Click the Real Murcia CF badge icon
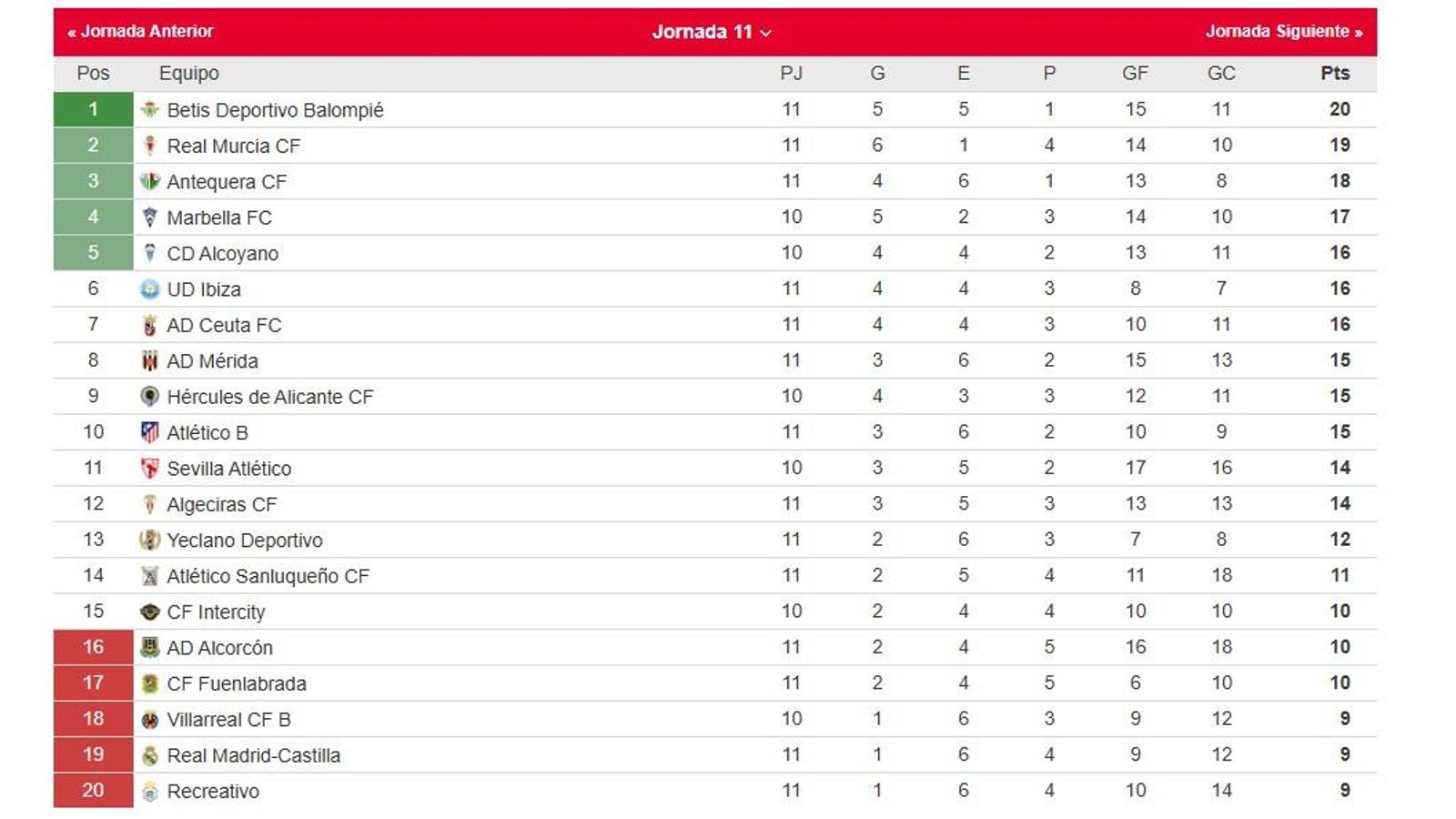The width and height of the screenshot is (1456, 819). click(150, 145)
